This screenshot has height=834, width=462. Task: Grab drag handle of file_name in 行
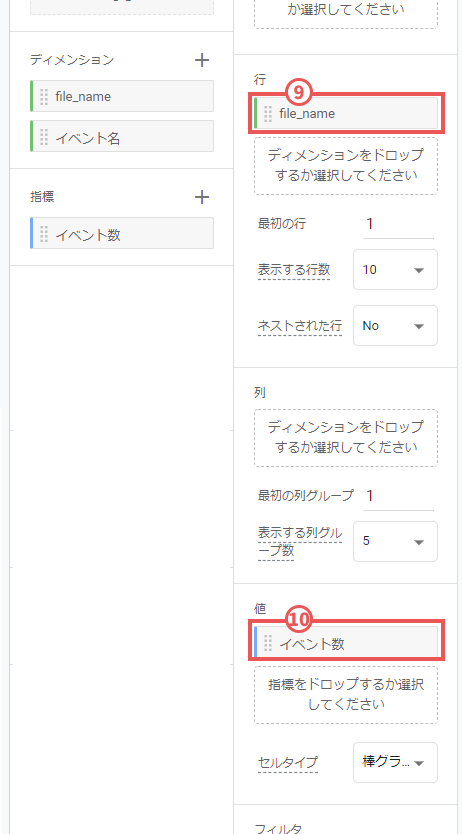pos(268,113)
